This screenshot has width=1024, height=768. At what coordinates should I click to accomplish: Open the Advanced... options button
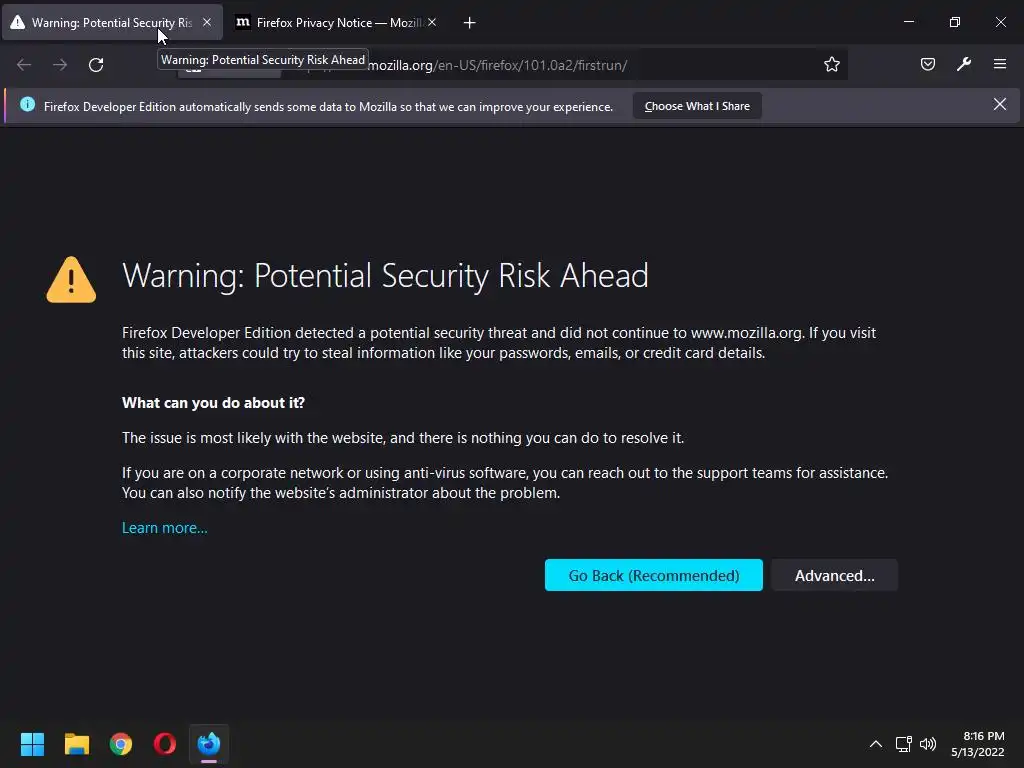coord(835,575)
